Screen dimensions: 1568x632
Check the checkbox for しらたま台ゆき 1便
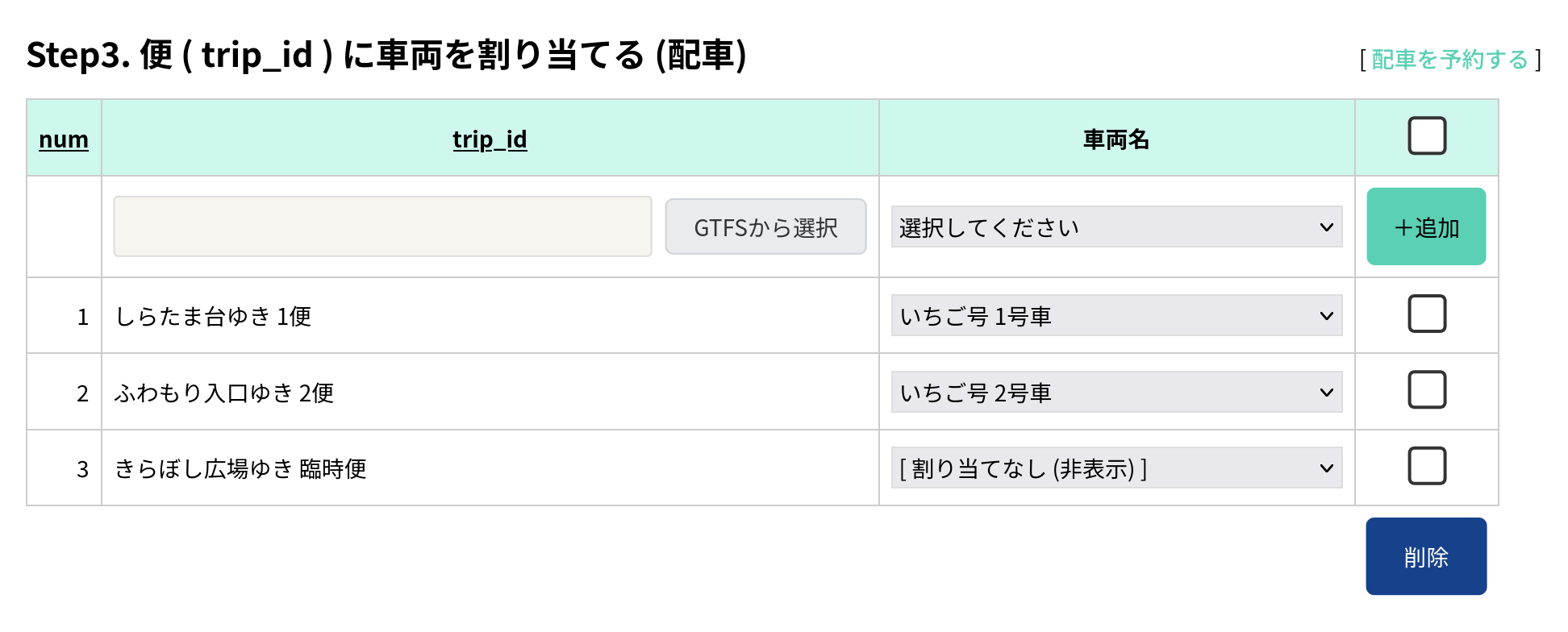pos(1426,315)
